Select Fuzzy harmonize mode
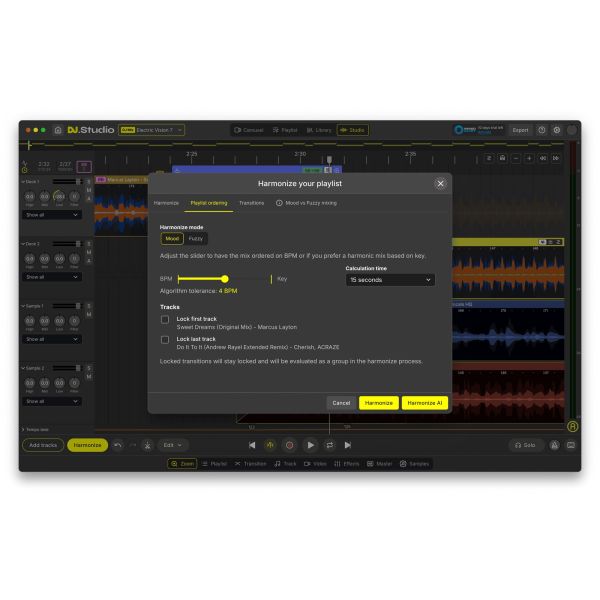Image resolution: width=600 pixels, height=600 pixels. [x=196, y=238]
